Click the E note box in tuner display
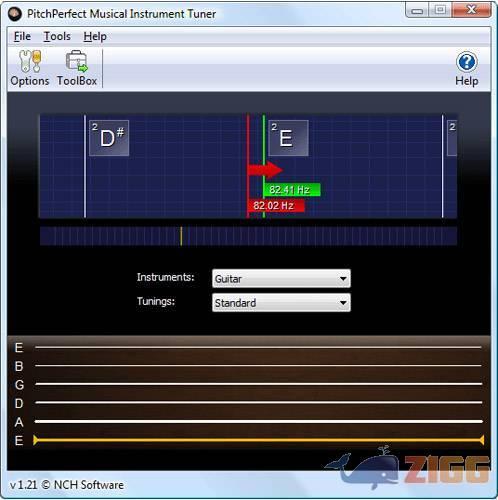The width and height of the screenshot is (498, 500). pyautogui.click(x=288, y=138)
